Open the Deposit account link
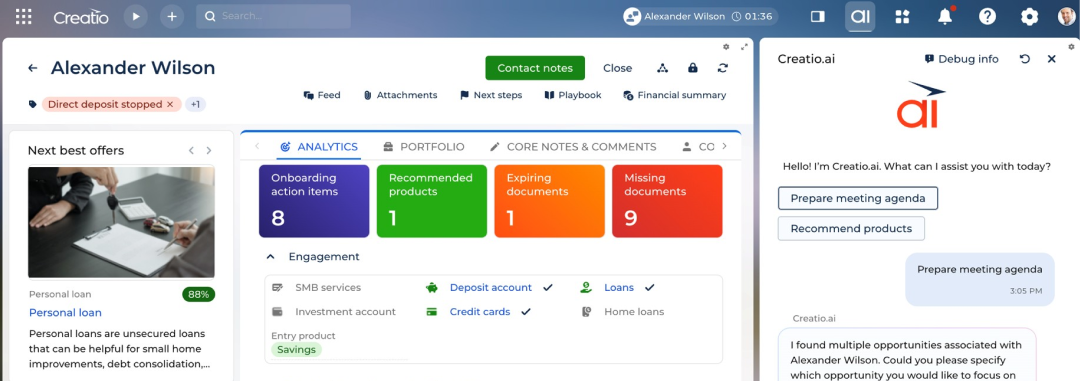The height and width of the screenshot is (381, 1080). click(x=490, y=287)
